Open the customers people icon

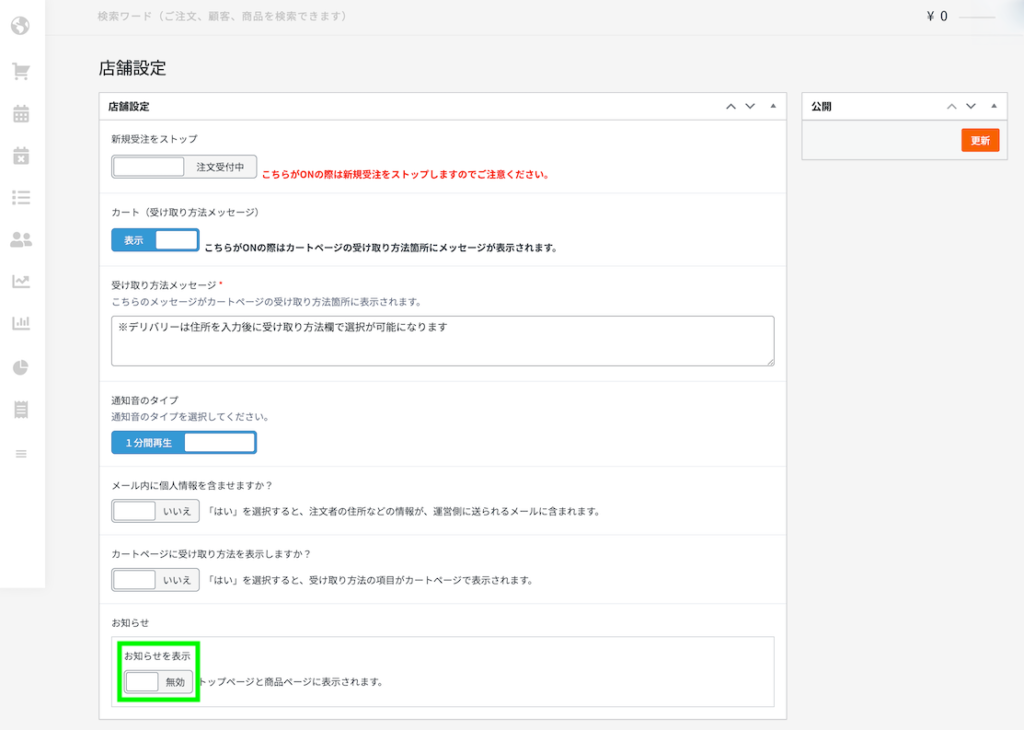[x=21, y=240]
